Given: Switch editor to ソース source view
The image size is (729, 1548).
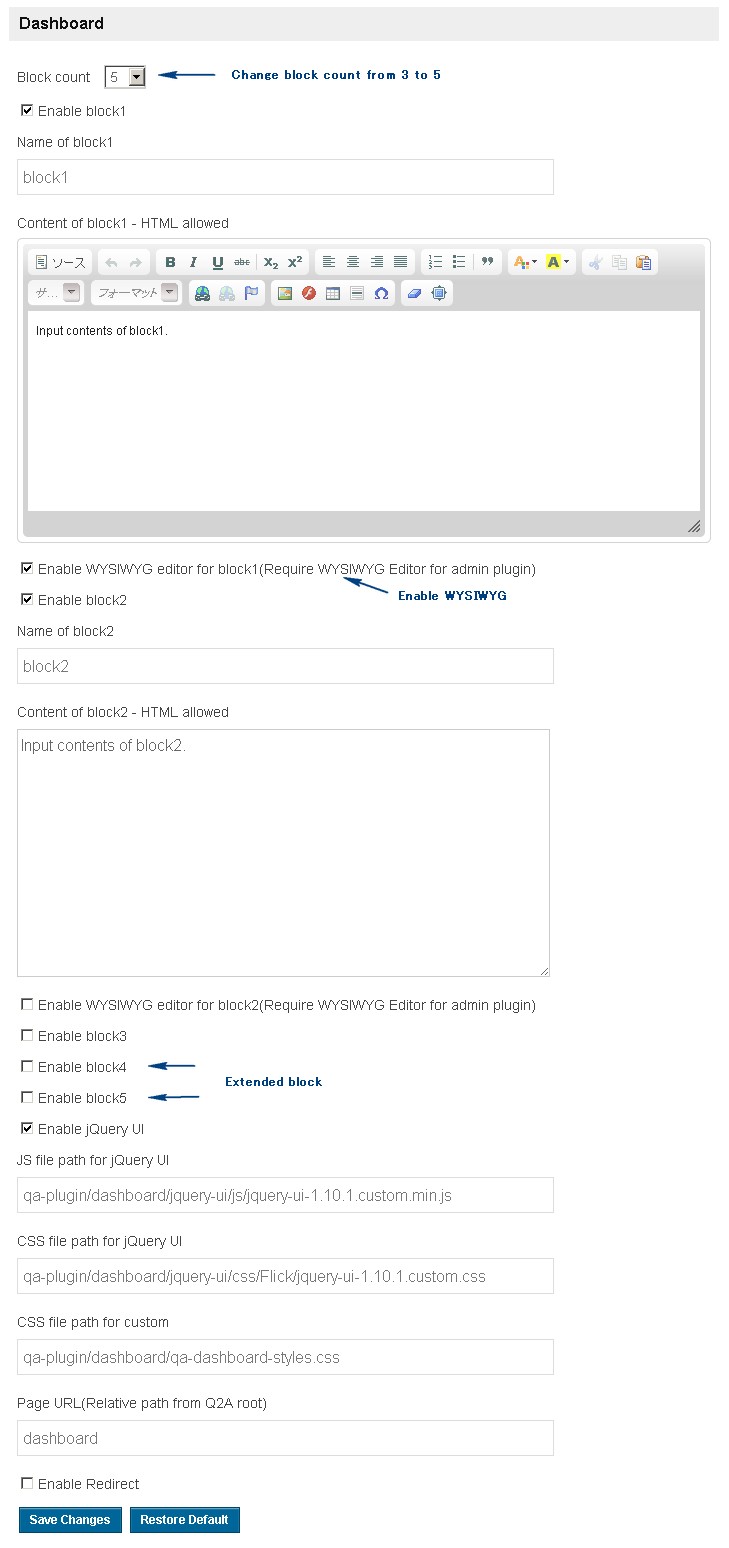Looking at the screenshot, I should [x=60, y=262].
